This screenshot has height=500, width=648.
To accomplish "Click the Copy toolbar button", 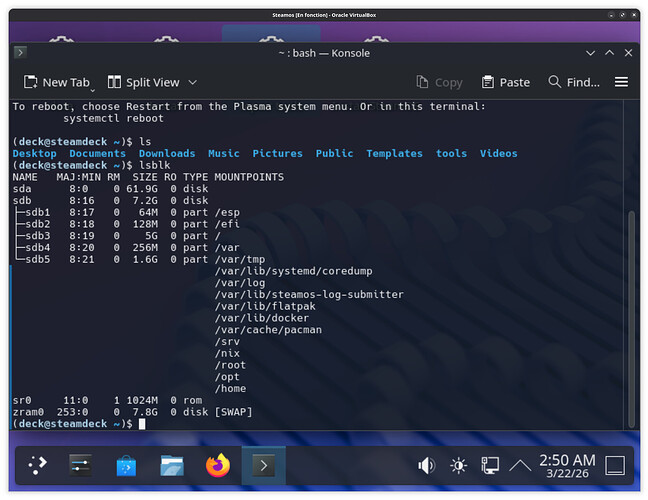I will coord(439,82).
